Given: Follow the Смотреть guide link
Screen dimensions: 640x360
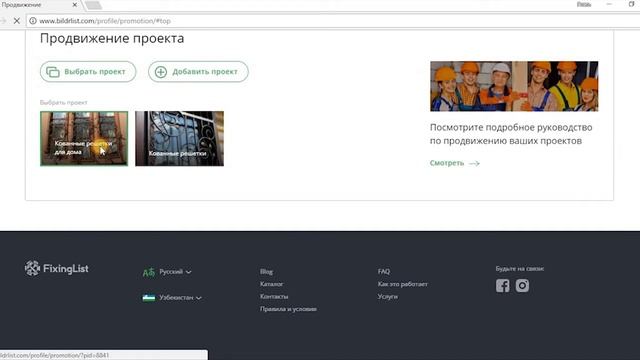Looking at the screenshot, I should pyautogui.click(x=454, y=163).
